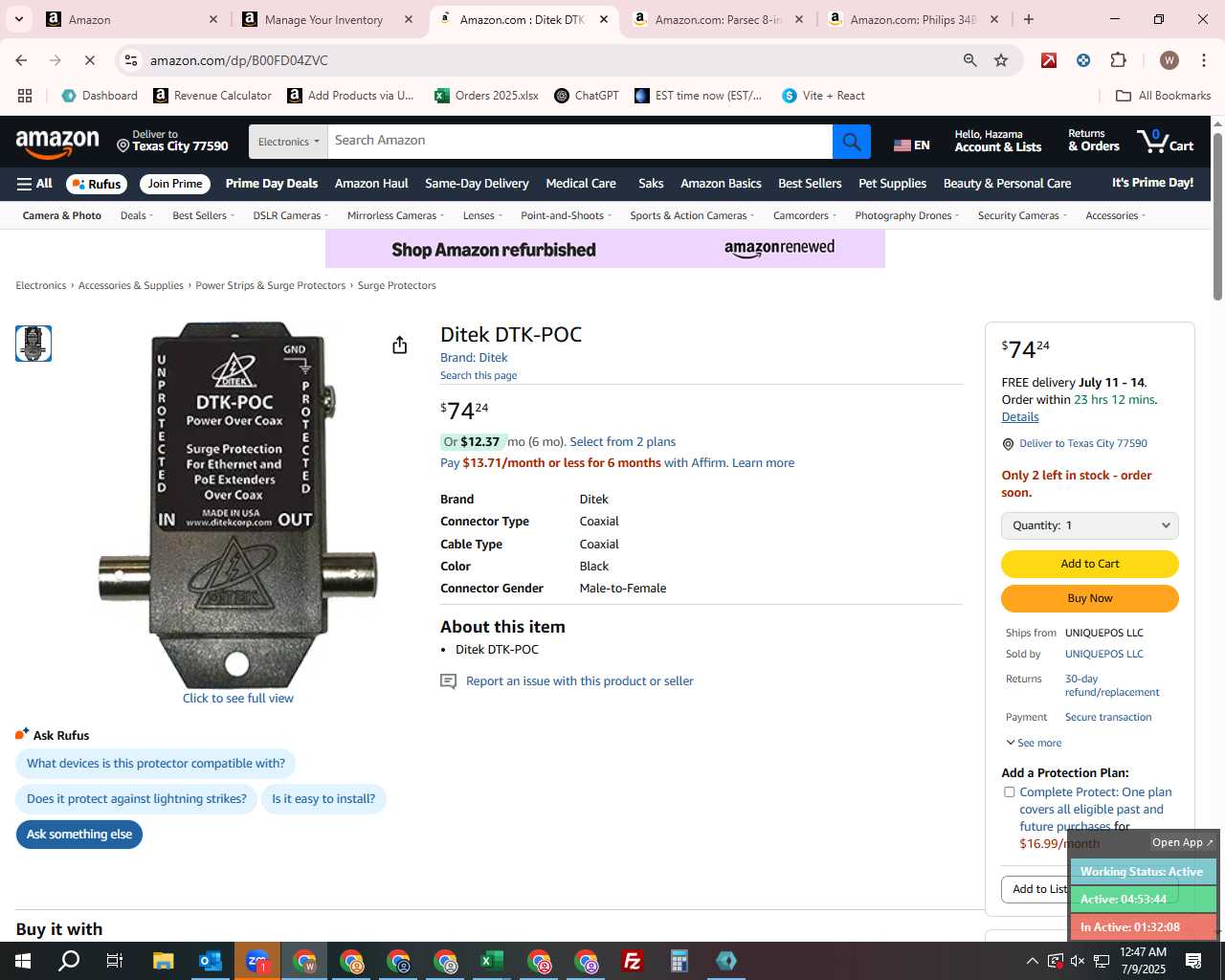Image resolution: width=1225 pixels, height=980 pixels.
Task: Open the Brand: Ditek link
Action: 474,358
